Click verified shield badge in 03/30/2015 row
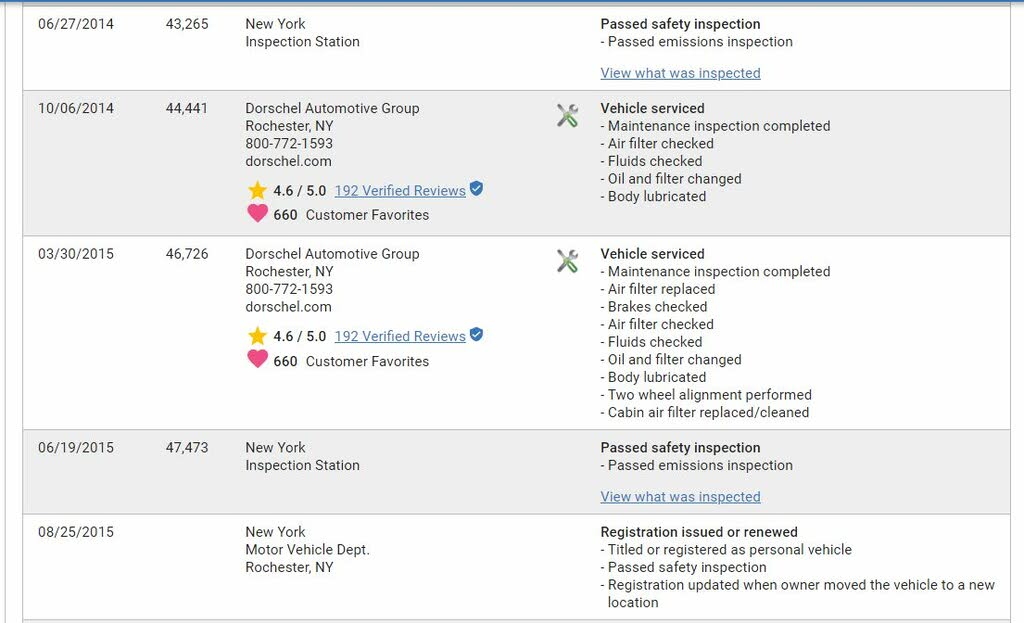 pos(477,334)
